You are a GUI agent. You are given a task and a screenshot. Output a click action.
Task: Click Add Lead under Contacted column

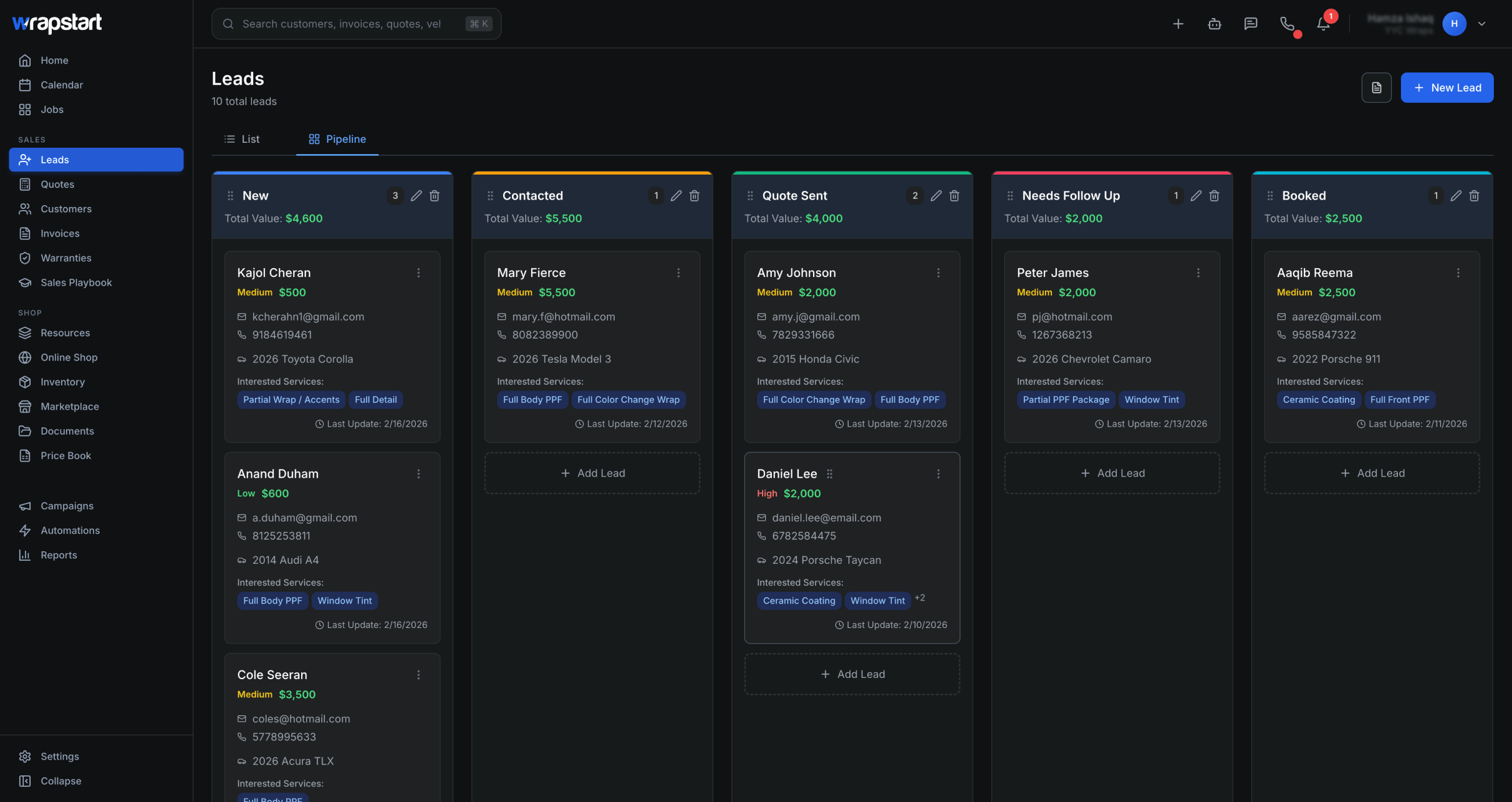pos(592,473)
